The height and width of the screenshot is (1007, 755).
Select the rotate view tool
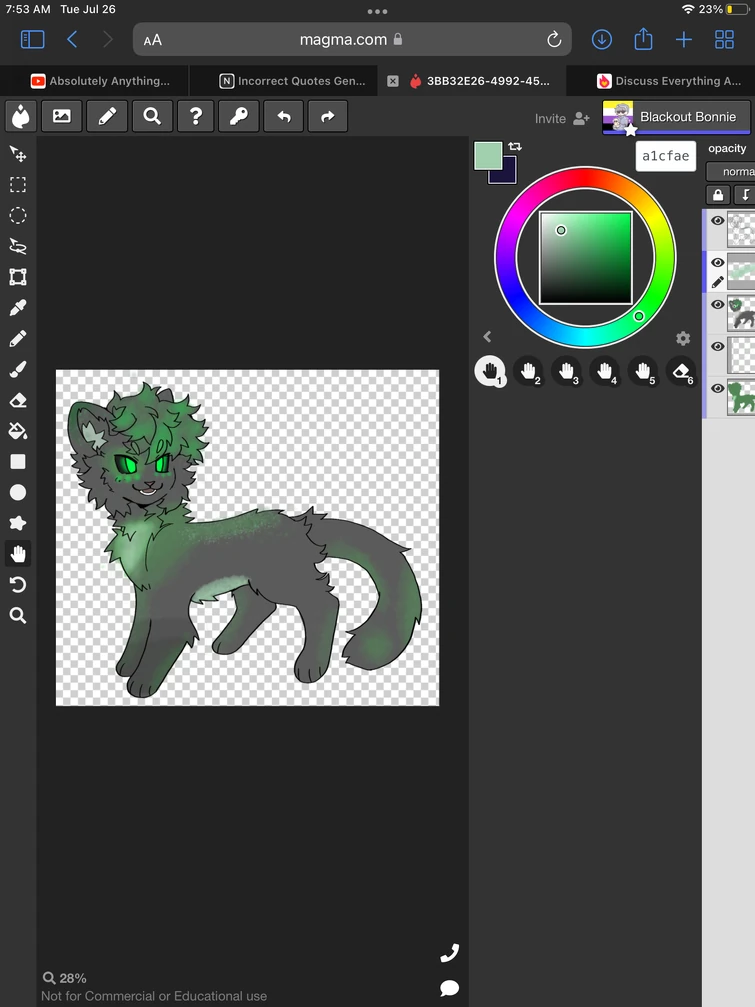coord(18,584)
